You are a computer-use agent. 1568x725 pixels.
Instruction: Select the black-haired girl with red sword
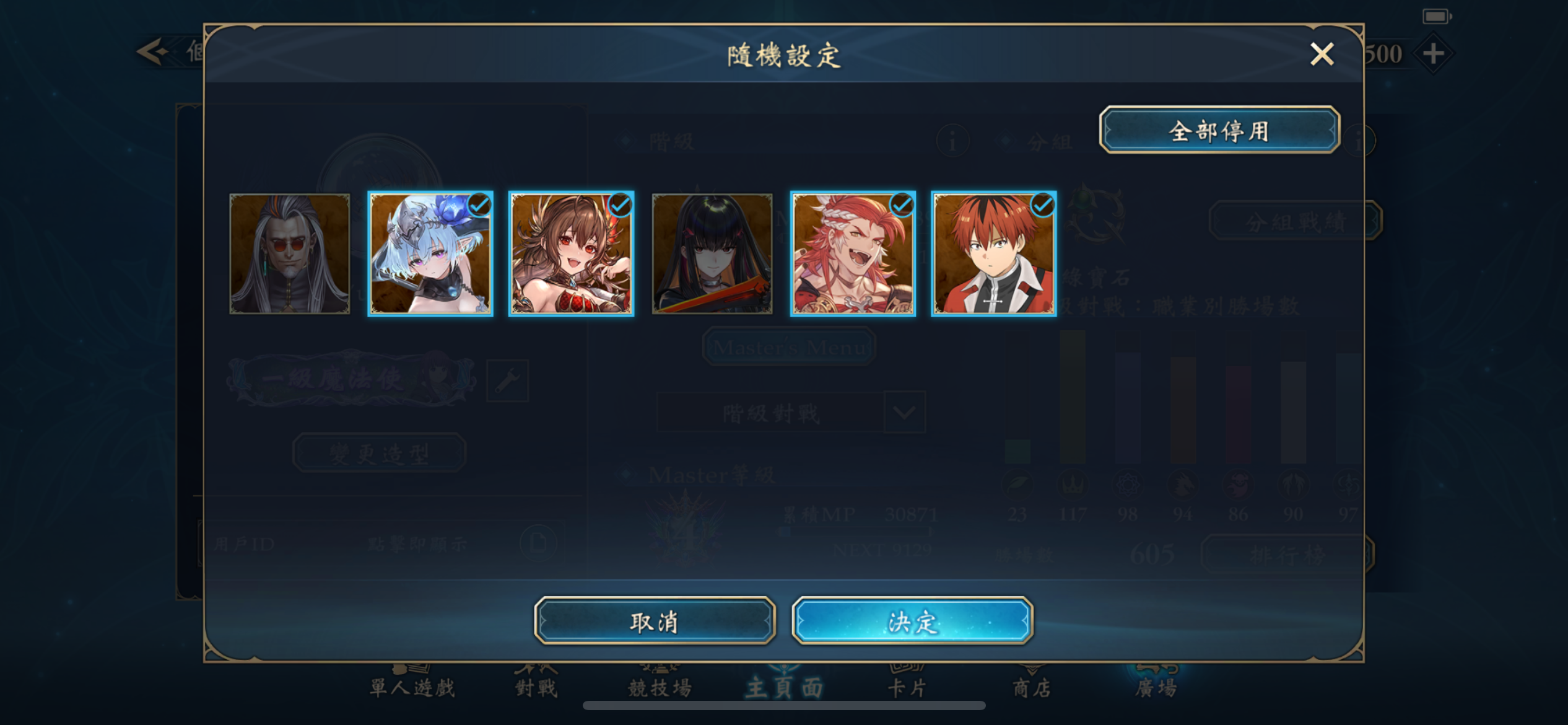point(712,253)
